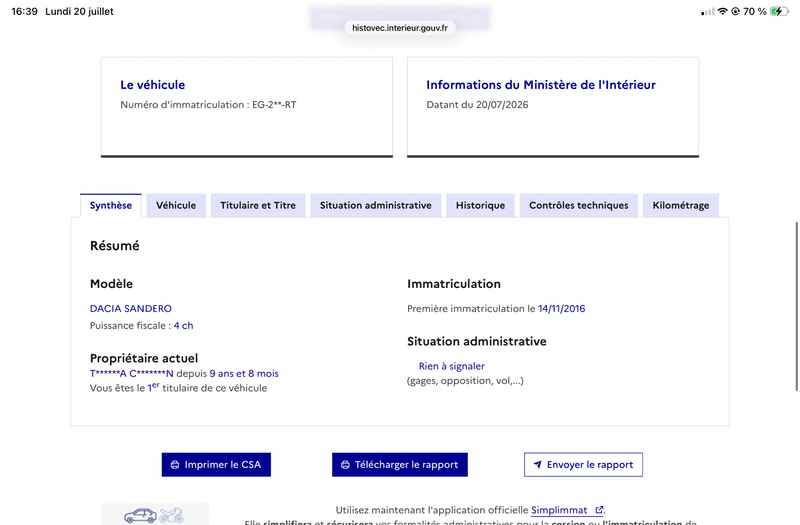Click the printer icon in Imprimer le CSA
800x525 pixels.
[x=175, y=465]
